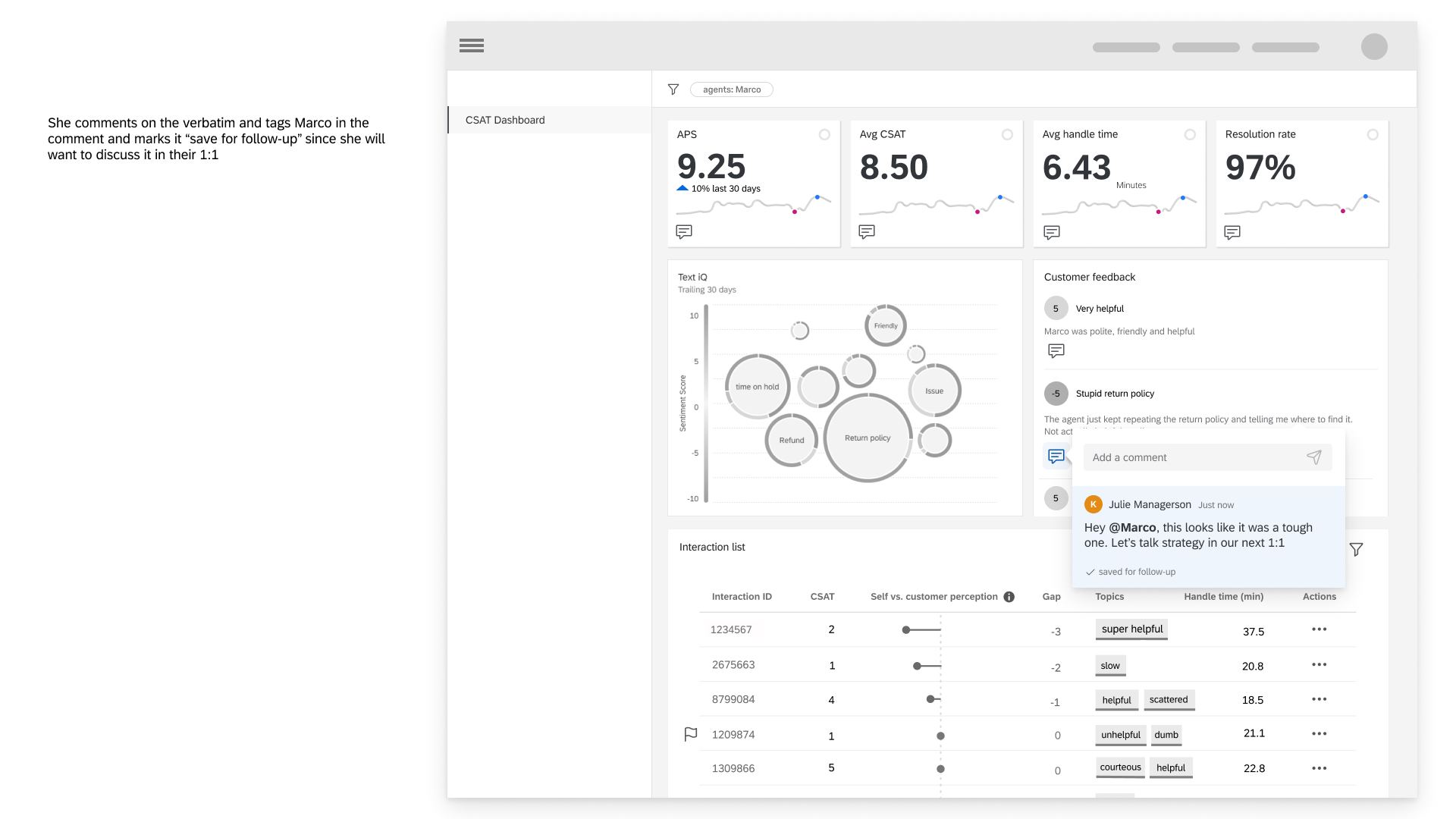Open comment icon on Avg CSAT card
The height and width of the screenshot is (819, 1456).
point(867,231)
